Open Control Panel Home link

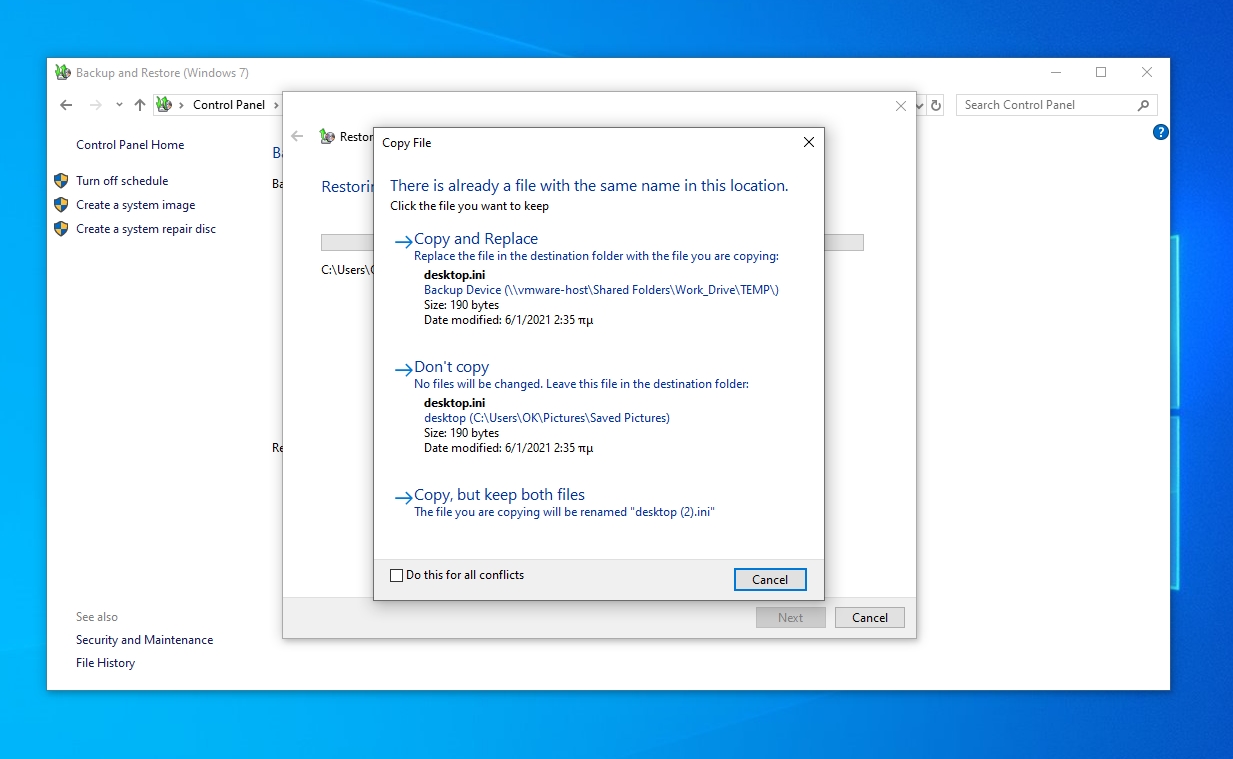(130, 145)
